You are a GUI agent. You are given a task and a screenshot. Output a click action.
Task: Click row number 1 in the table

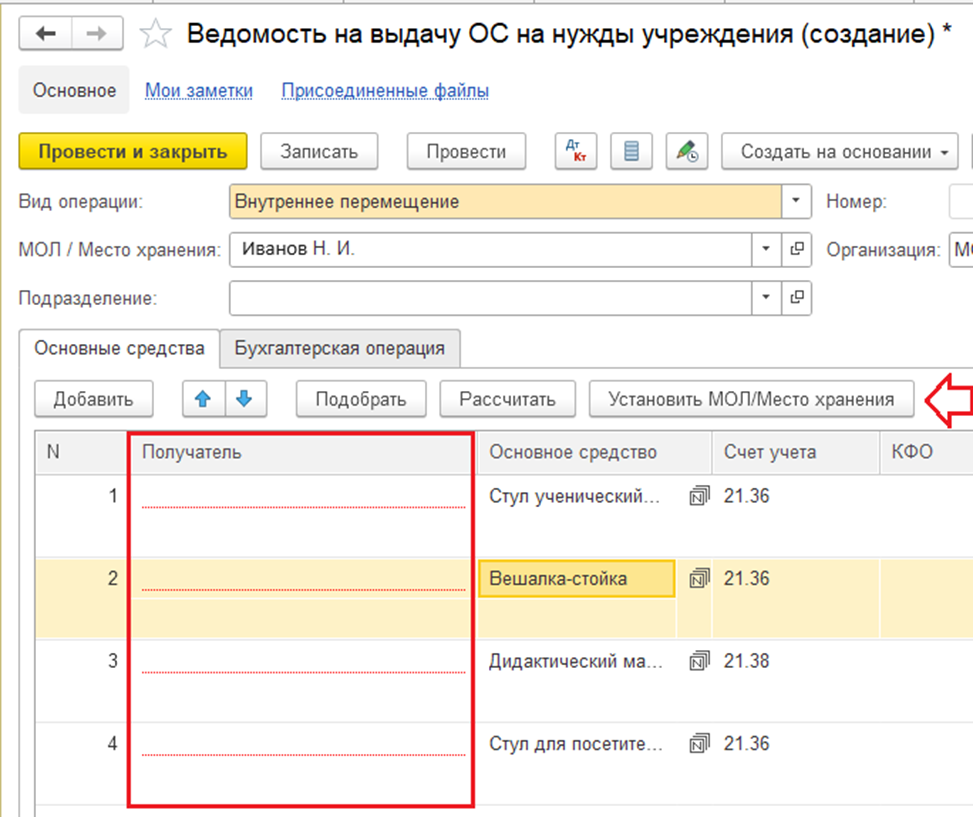click(113, 496)
